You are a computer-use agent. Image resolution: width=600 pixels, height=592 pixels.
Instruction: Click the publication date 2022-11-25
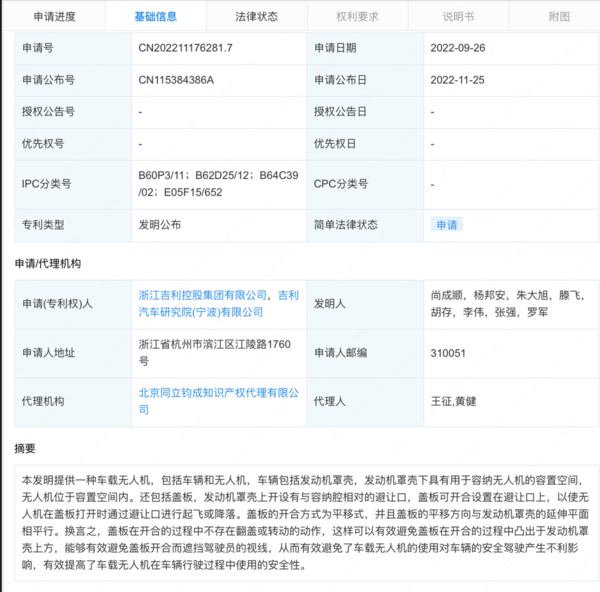[x=457, y=80]
